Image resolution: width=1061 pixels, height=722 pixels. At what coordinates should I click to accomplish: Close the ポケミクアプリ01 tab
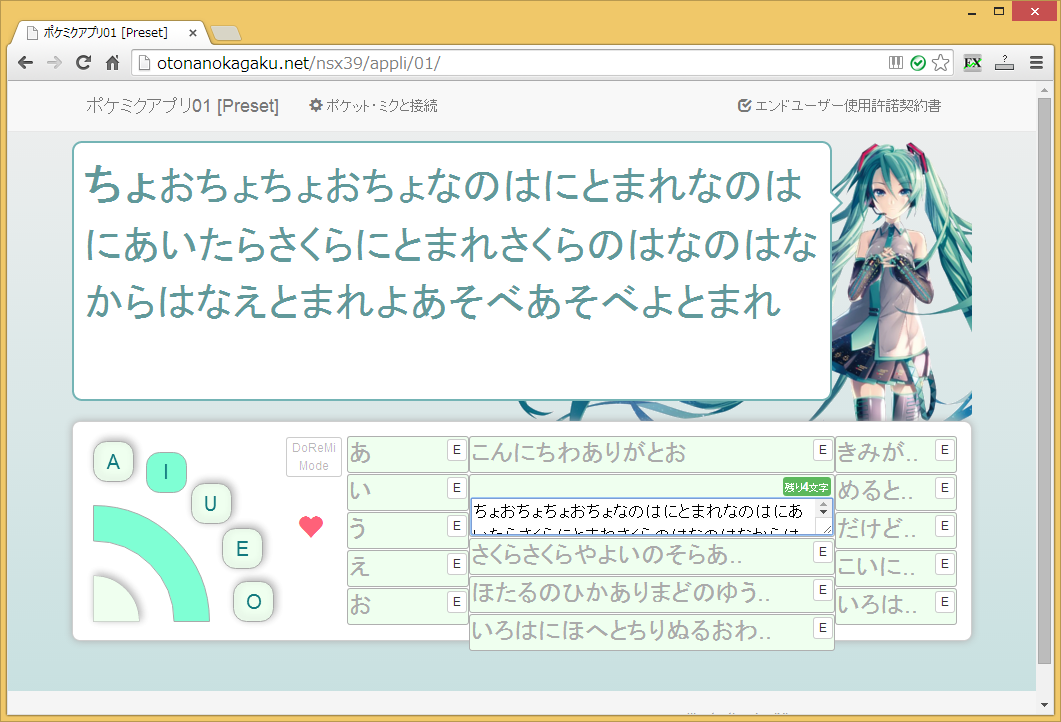(192, 32)
